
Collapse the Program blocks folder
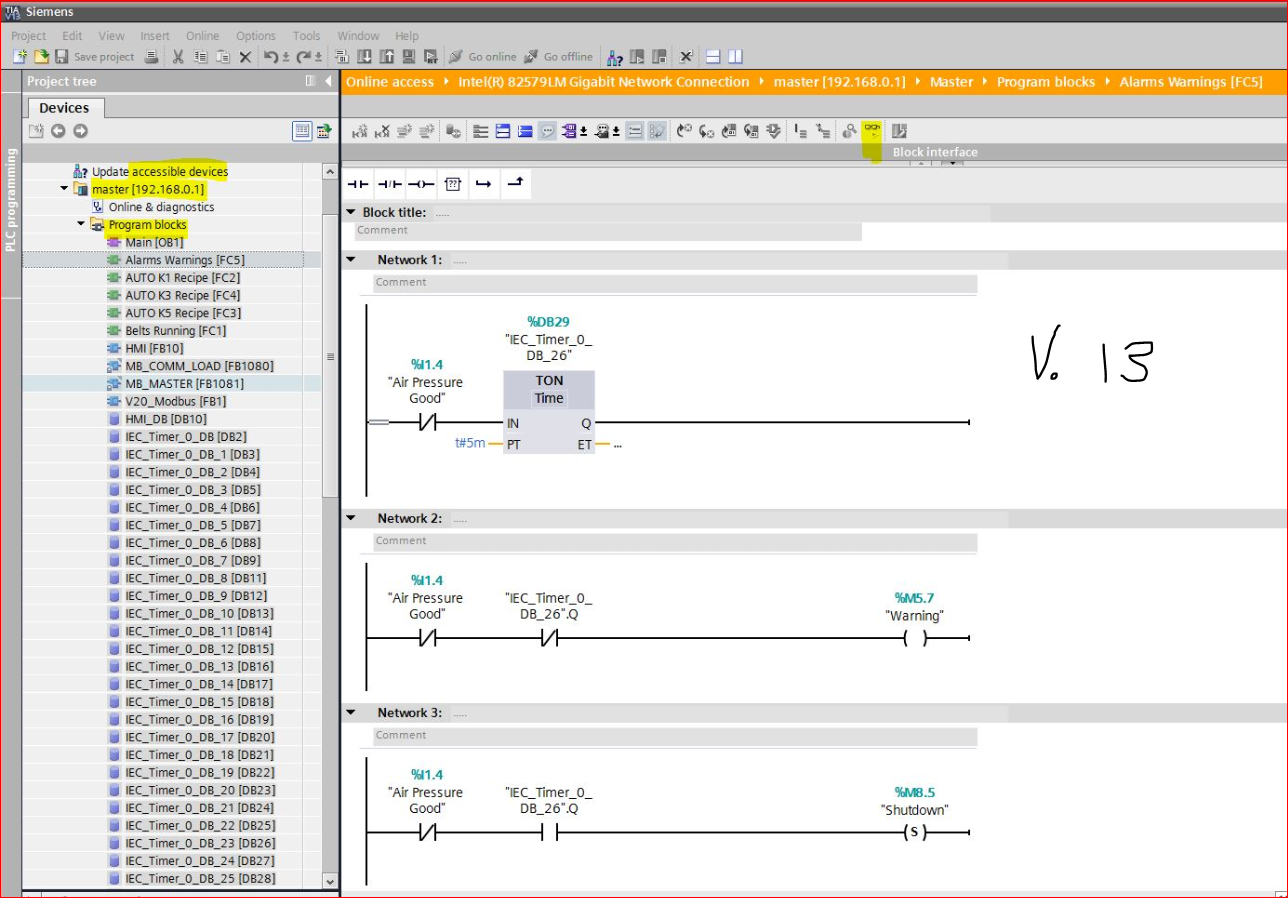[x=81, y=225]
